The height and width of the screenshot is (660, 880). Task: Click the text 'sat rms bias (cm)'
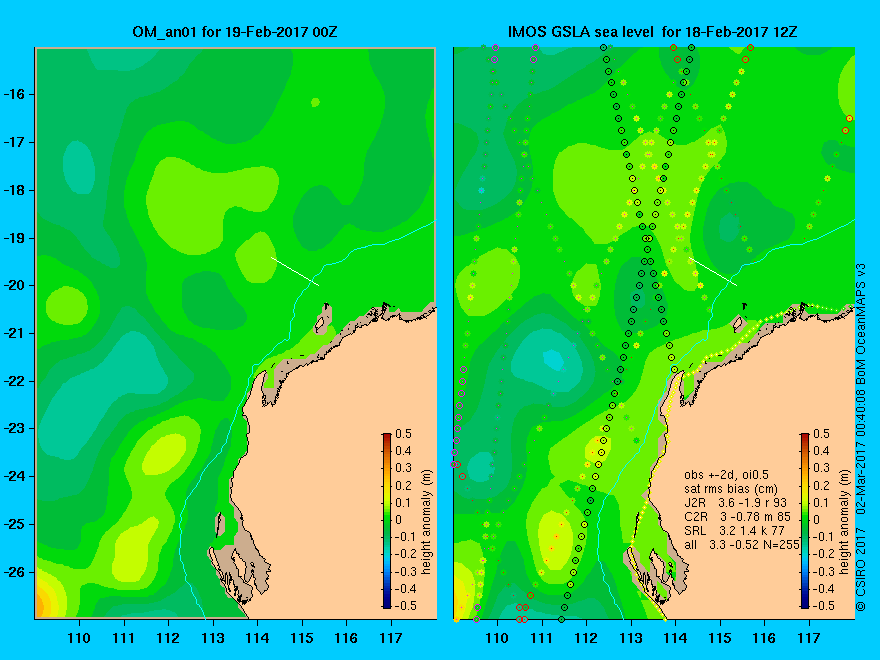[x=731, y=489]
